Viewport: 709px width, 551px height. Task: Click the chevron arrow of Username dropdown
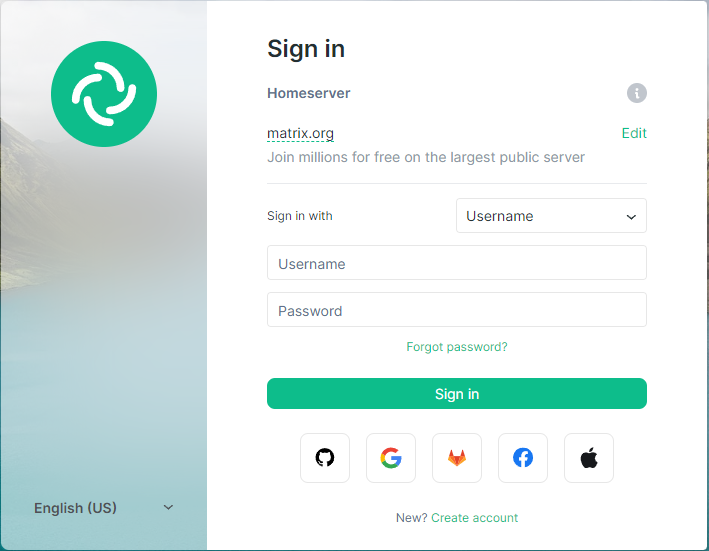tap(631, 217)
